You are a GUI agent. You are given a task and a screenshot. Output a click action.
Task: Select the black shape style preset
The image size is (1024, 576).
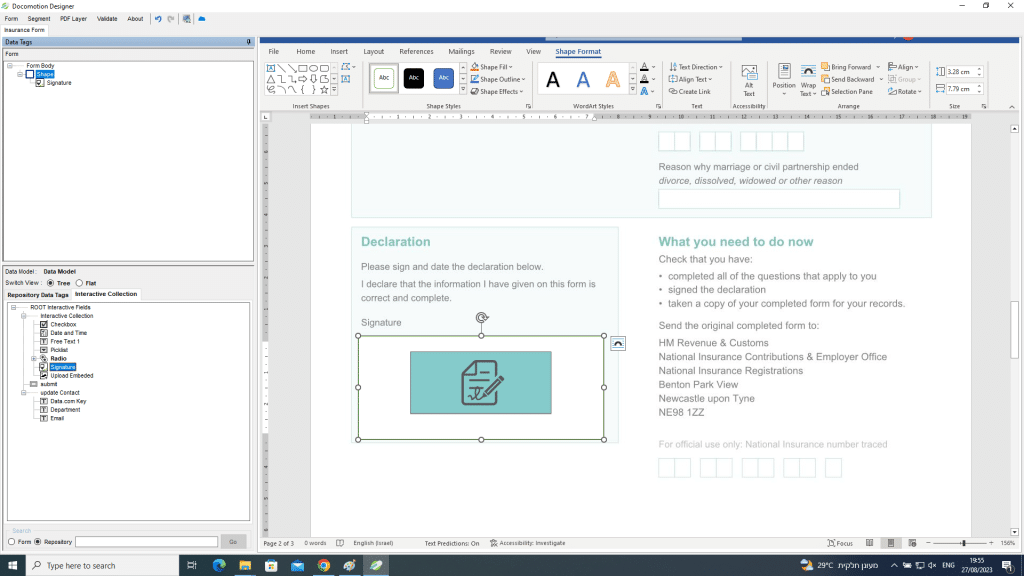coord(414,78)
